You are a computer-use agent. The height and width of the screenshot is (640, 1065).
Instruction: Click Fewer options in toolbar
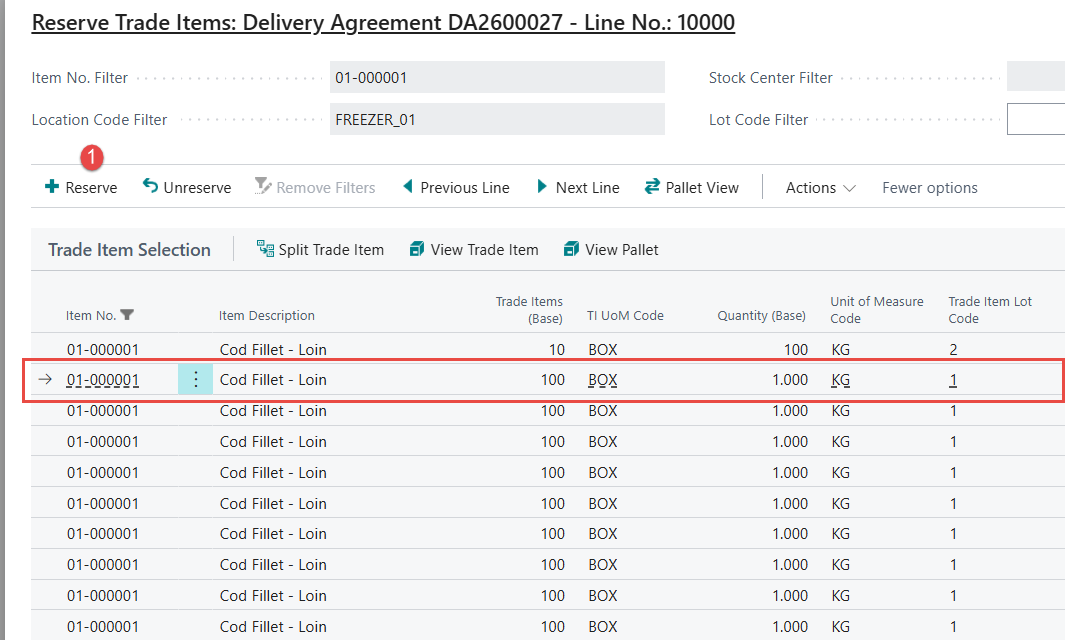(929, 187)
